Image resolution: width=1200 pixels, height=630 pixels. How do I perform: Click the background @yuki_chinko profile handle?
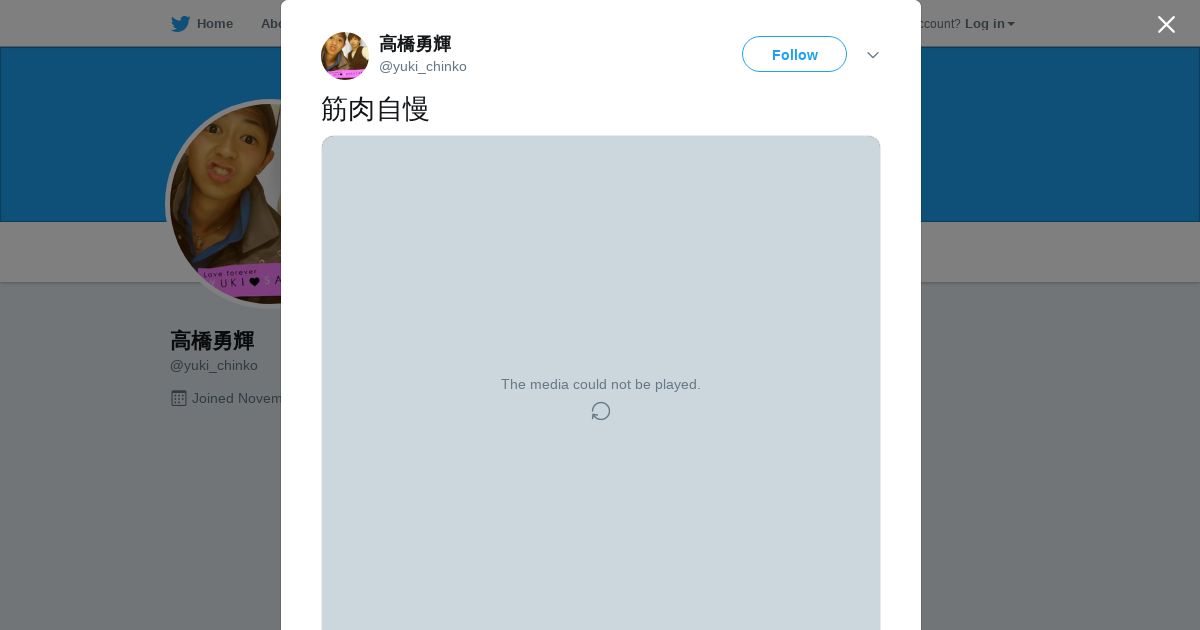214,366
